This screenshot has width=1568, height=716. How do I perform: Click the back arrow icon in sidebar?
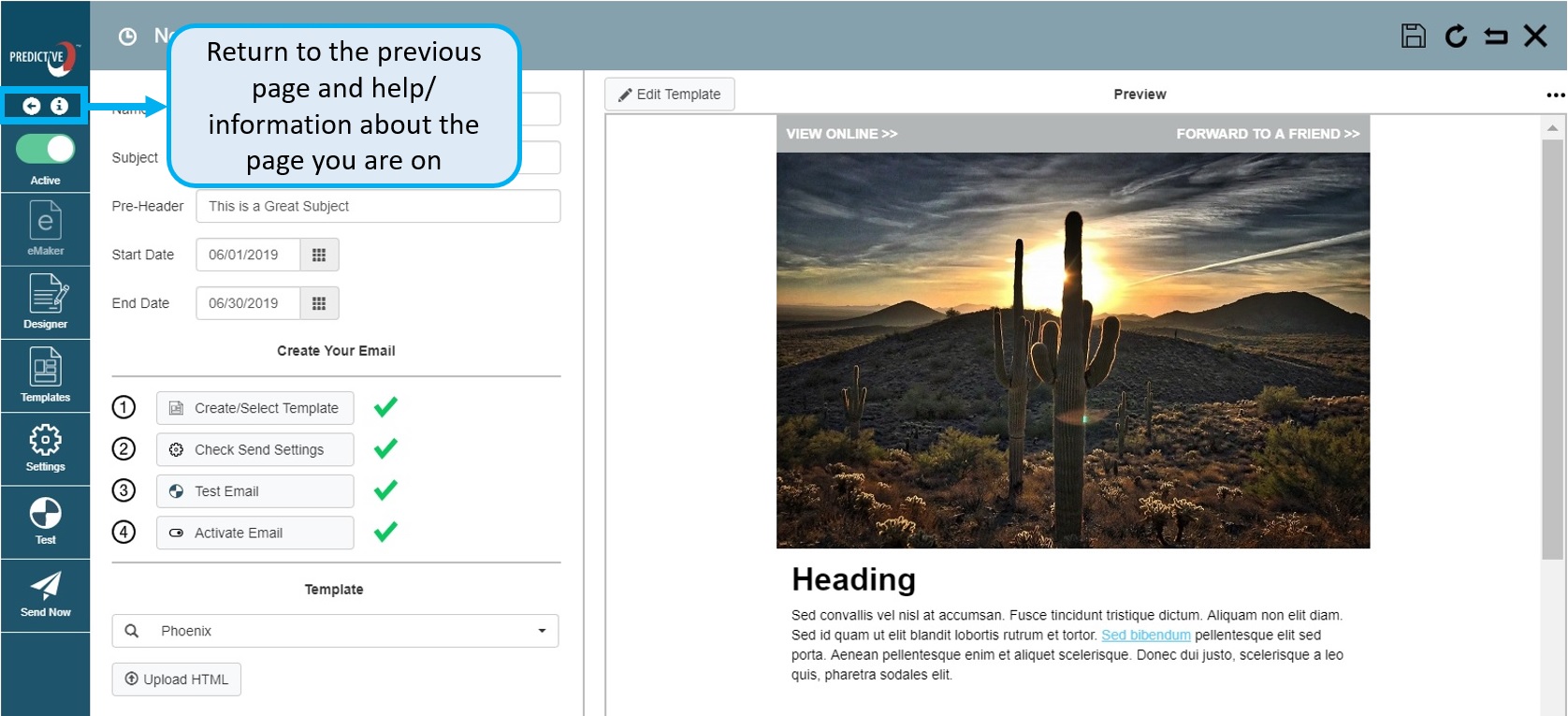[x=32, y=106]
